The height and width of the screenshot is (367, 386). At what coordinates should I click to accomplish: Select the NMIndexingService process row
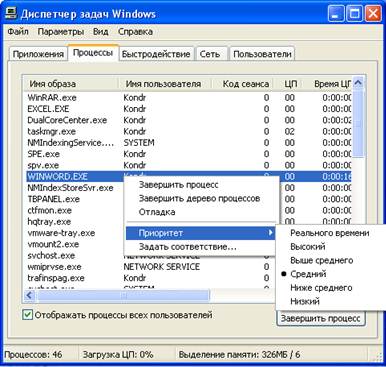(189, 143)
